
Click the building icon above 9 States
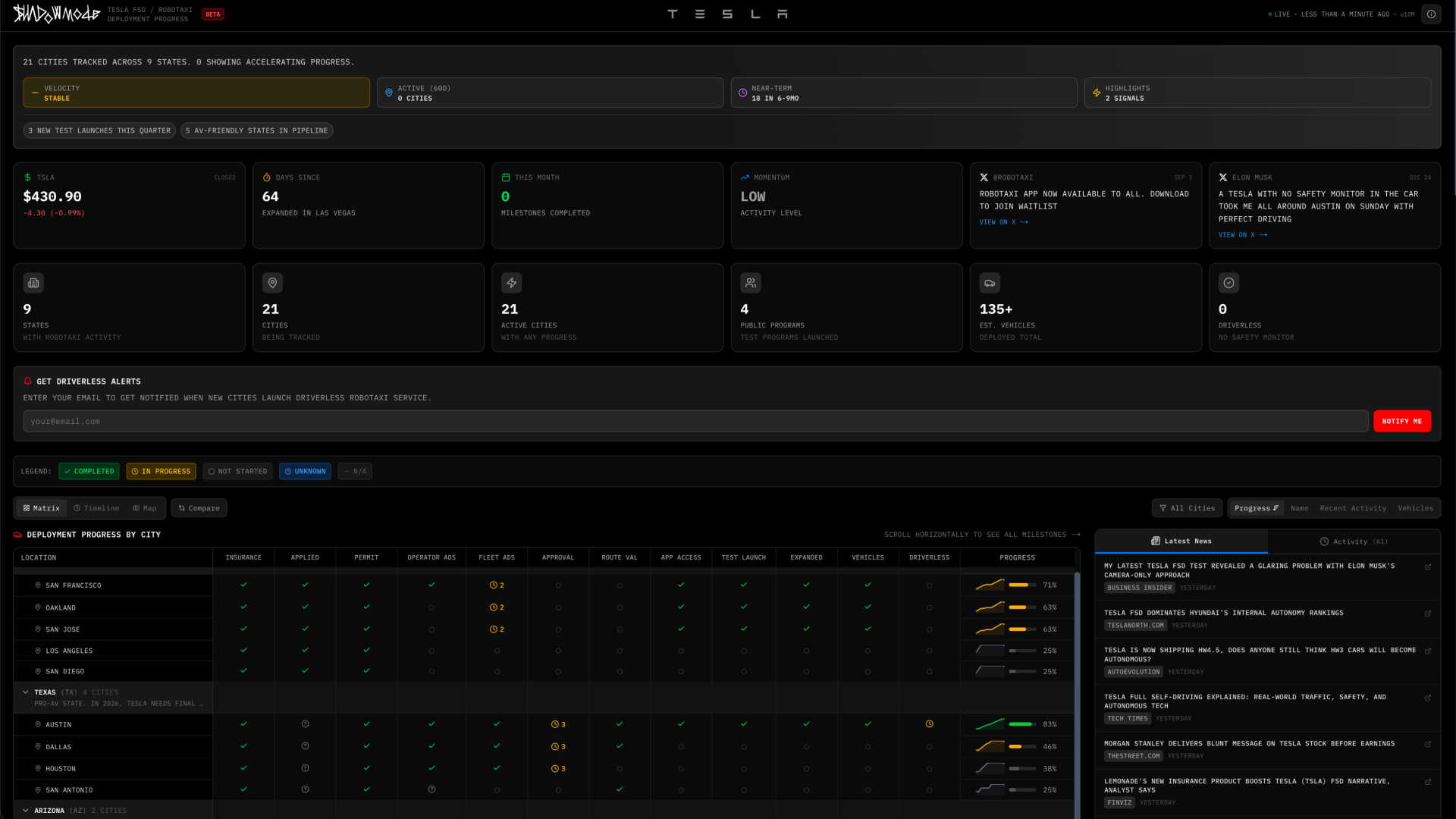click(x=33, y=283)
